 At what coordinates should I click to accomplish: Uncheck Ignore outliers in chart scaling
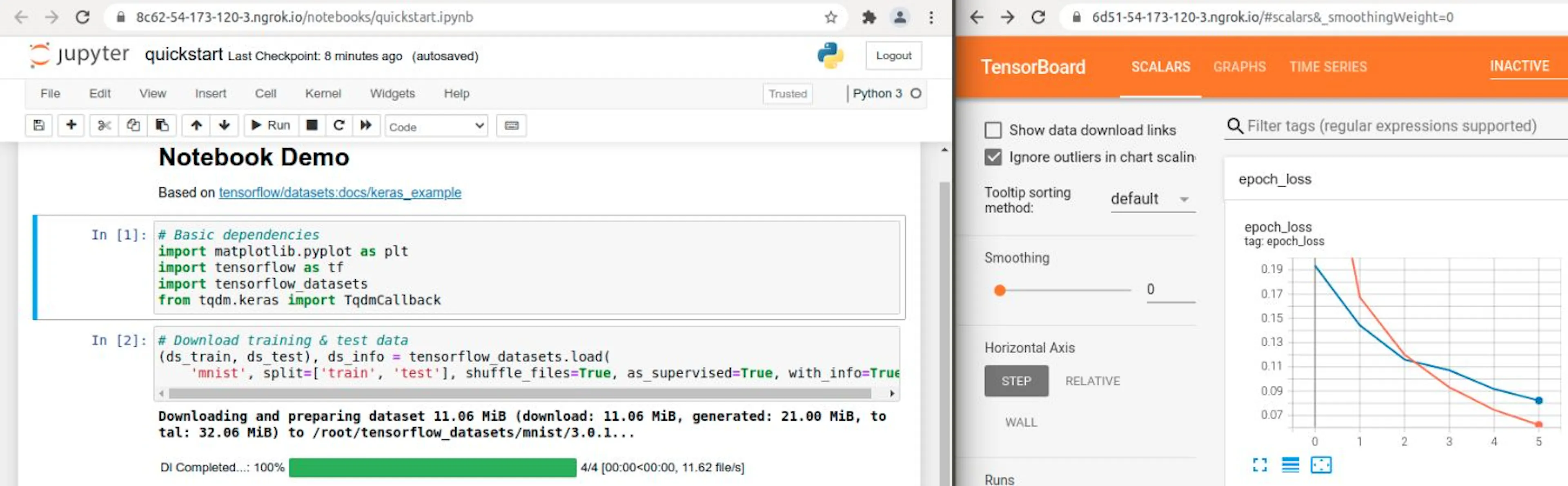point(993,157)
